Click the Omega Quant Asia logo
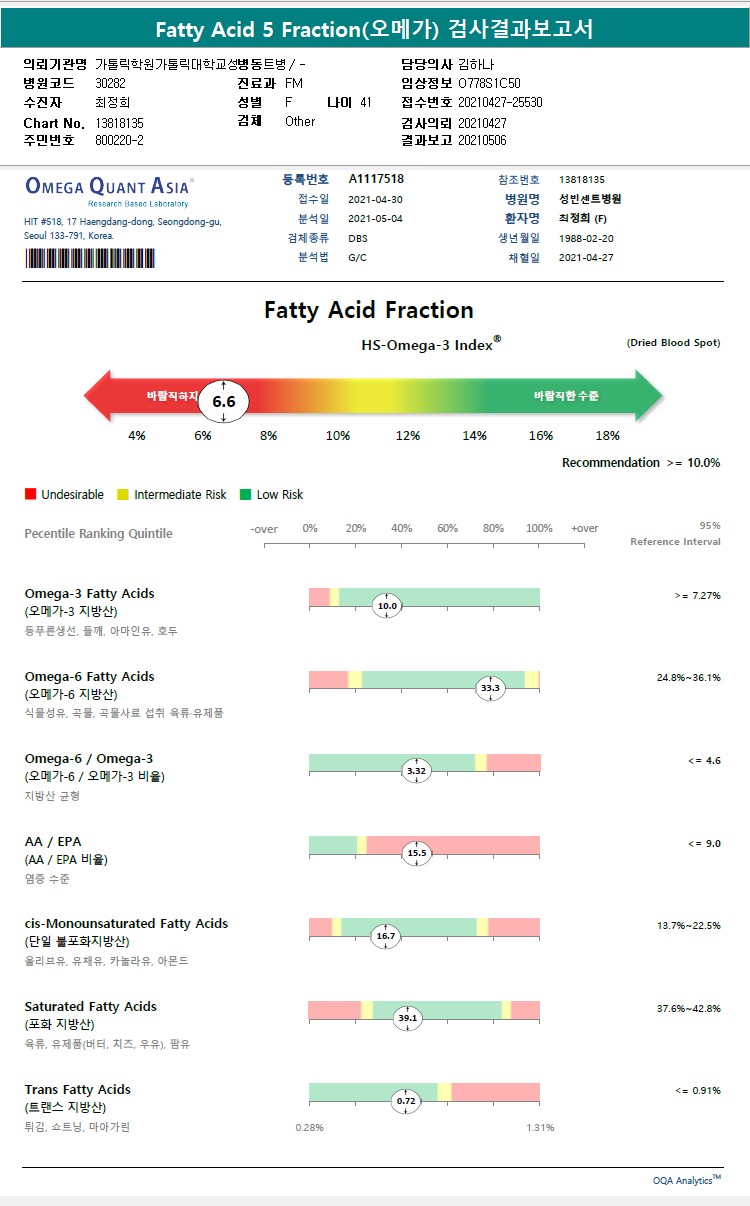This screenshot has width=750, height=1206. coord(108,187)
